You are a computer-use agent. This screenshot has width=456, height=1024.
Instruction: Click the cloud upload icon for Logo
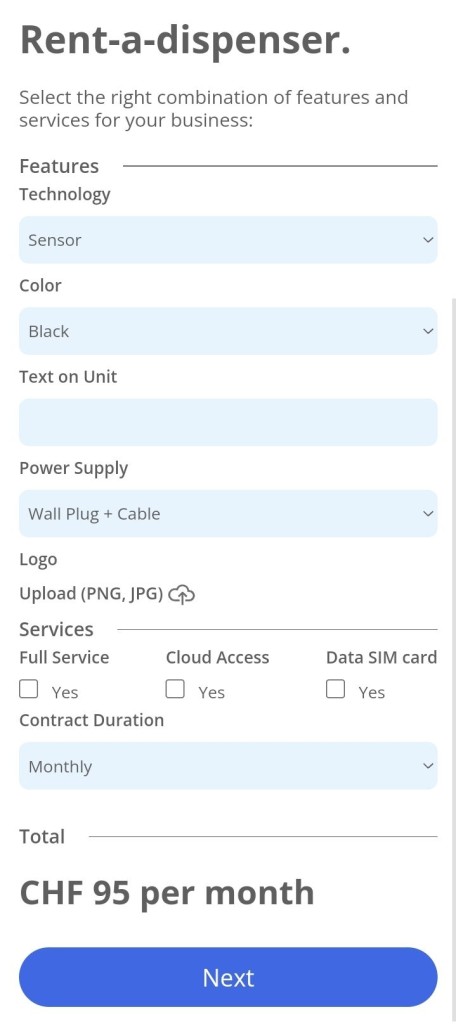182,594
